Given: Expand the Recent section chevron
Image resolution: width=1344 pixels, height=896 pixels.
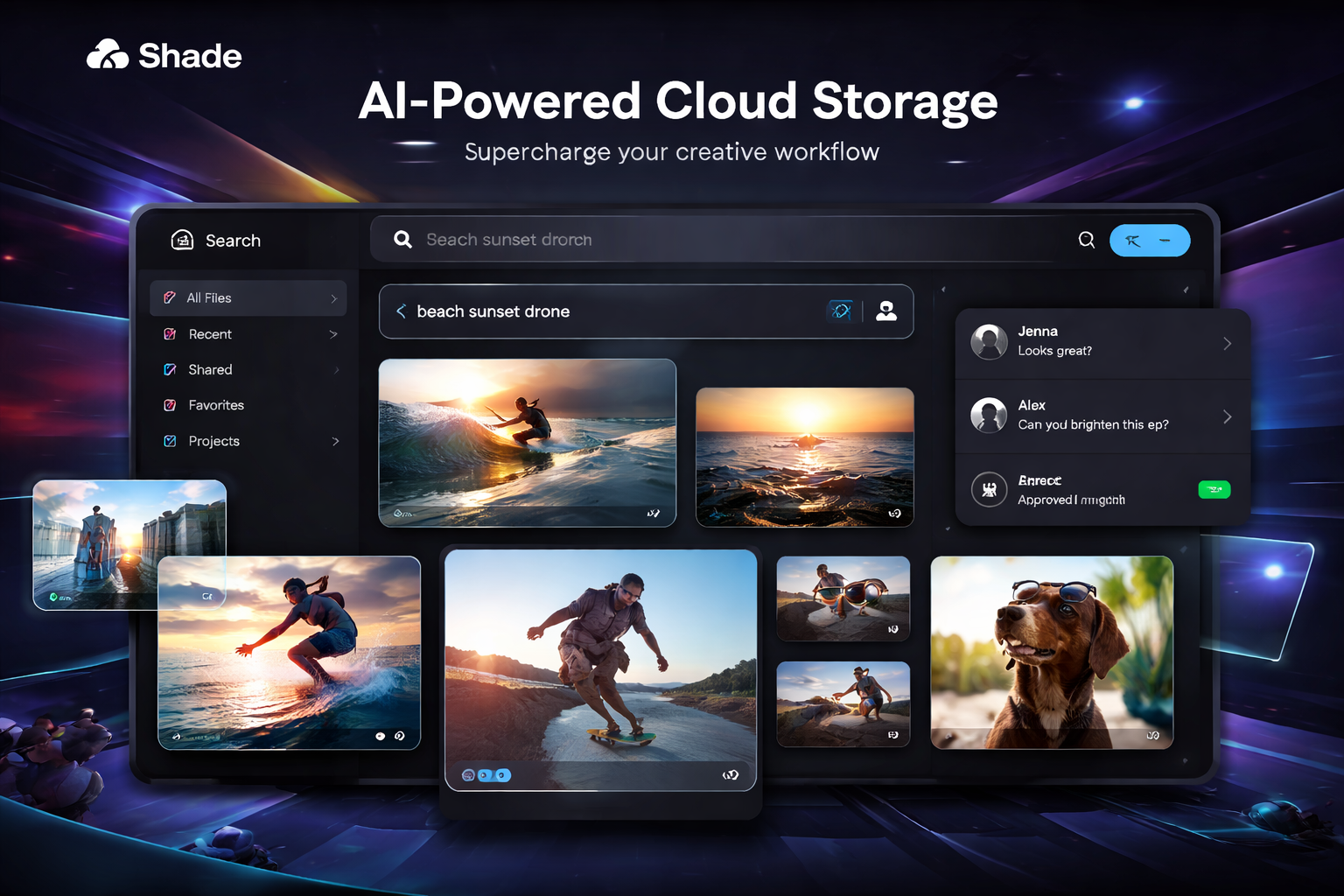Looking at the screenshot, I should [333, 334].
